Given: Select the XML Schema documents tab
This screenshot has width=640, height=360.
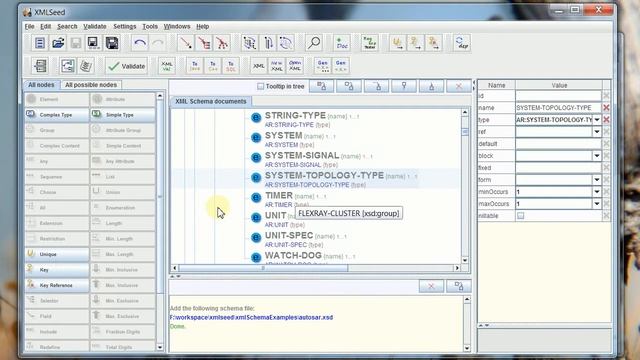Looking at the screenshot, I should tap(211, 101).
